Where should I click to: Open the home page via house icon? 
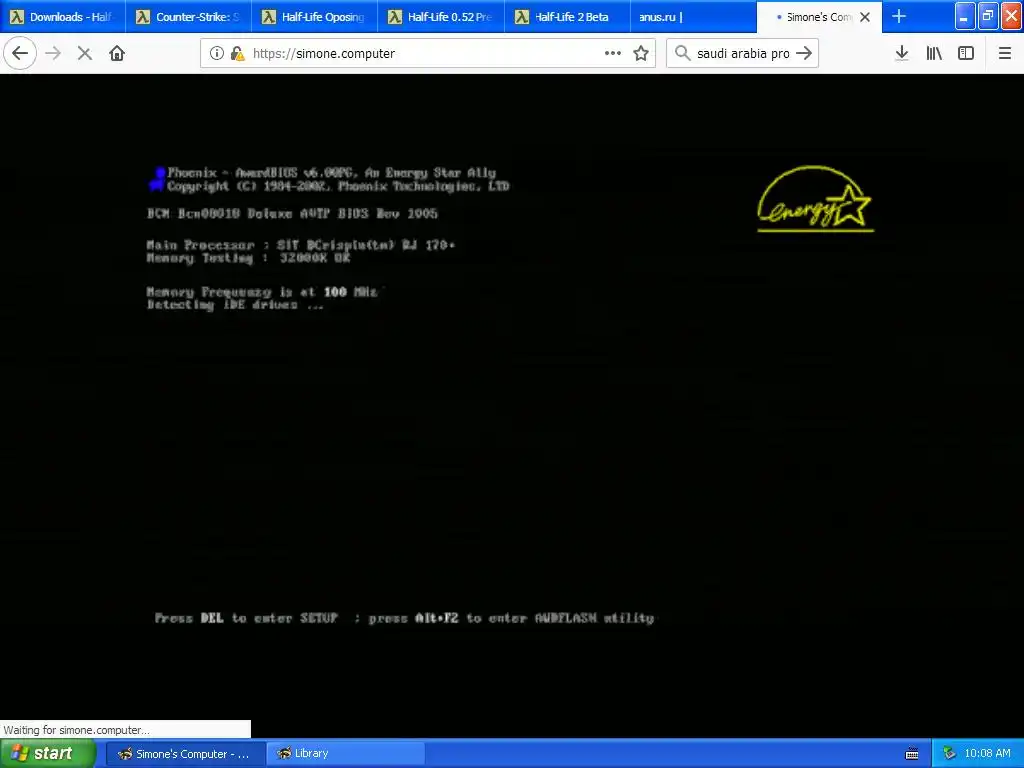117,53
